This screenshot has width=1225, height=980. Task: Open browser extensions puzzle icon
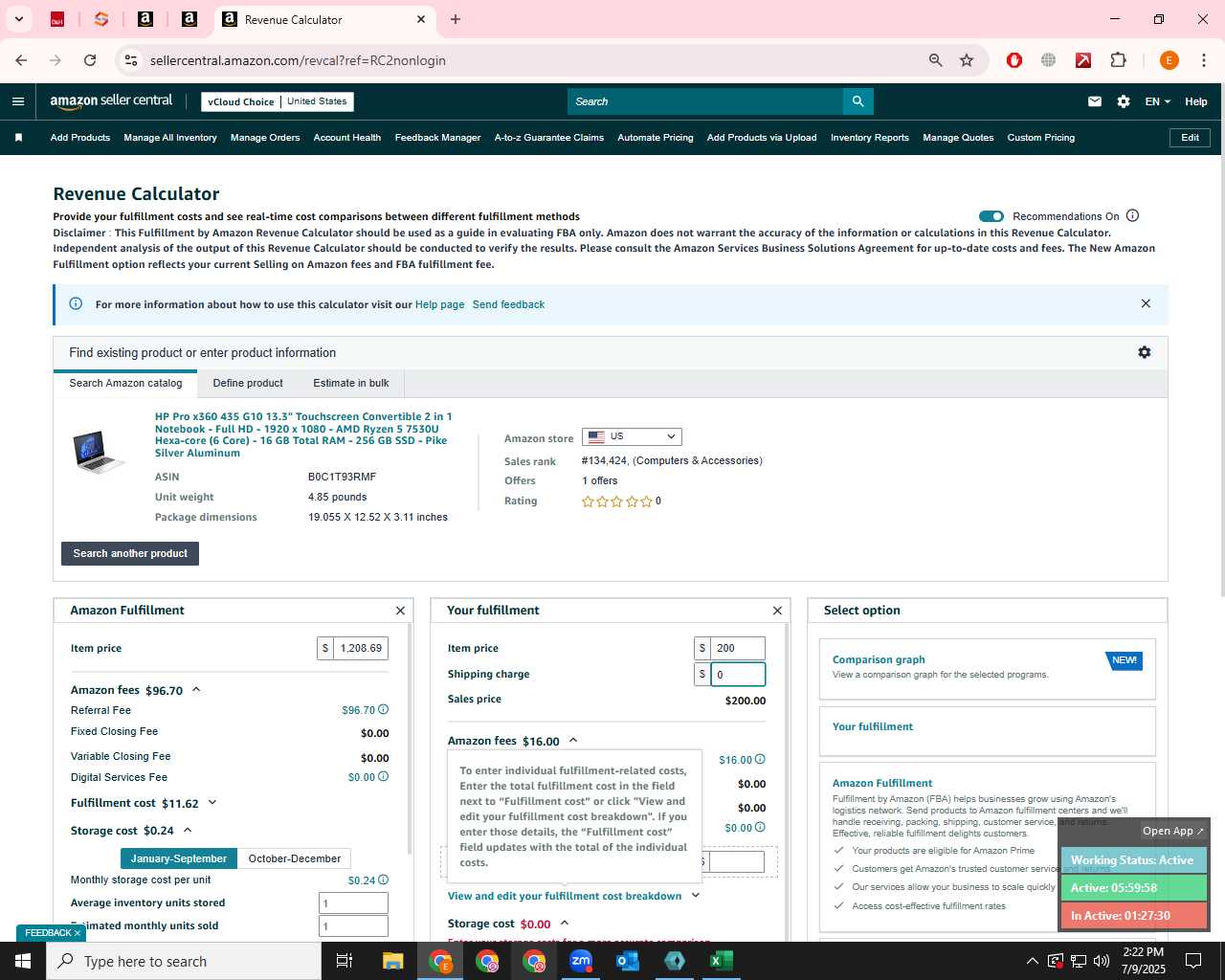(1118, 60)
